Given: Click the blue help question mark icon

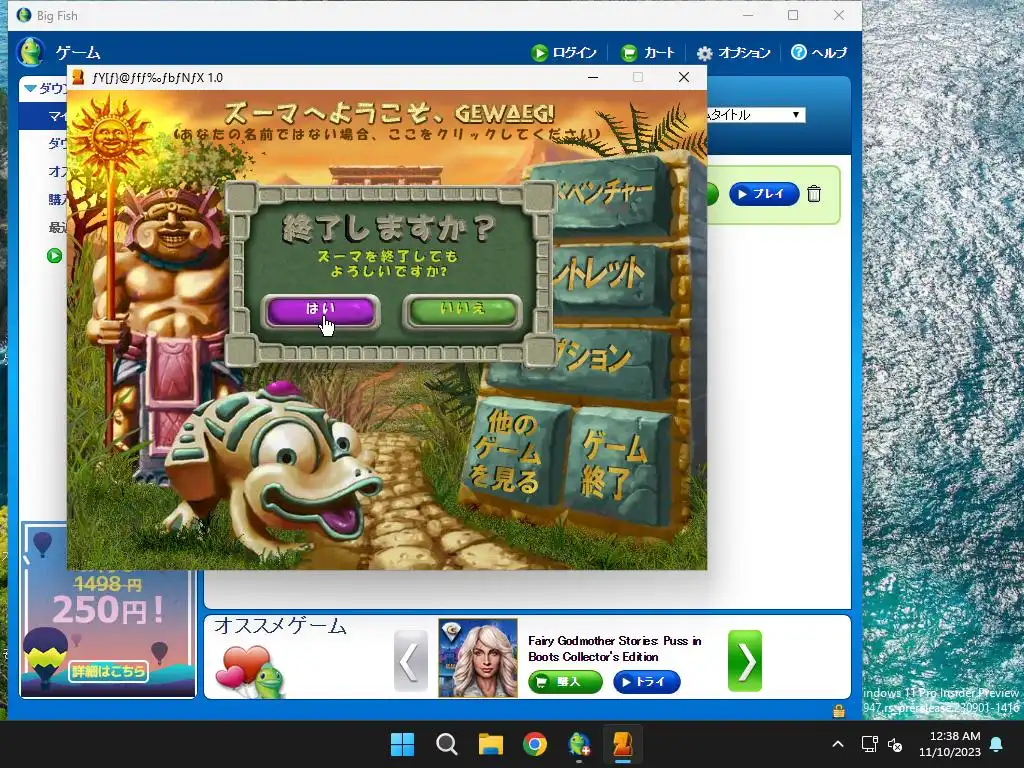Looking at the screenshot, I should (x=799, y=52).
